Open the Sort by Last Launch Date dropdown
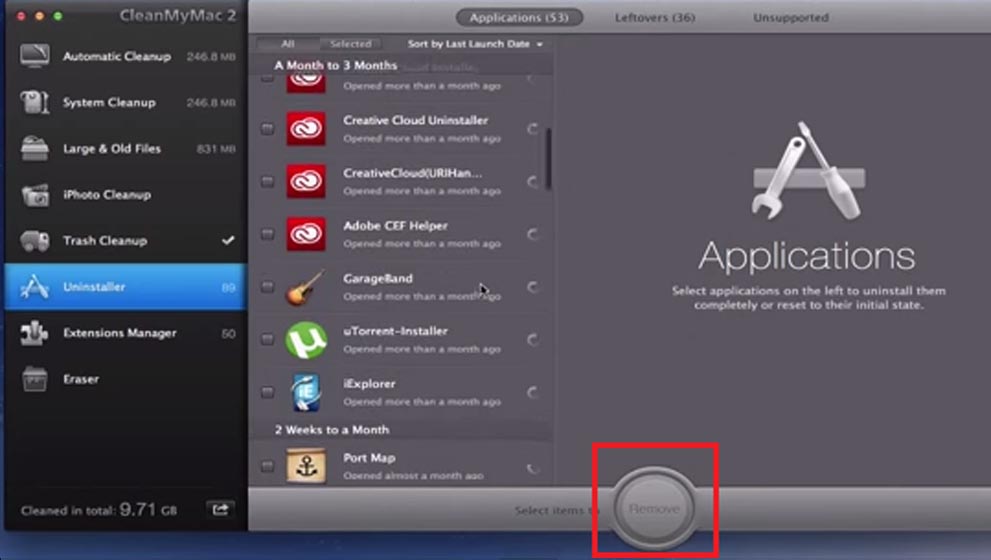991x560 pixels. (x=475, y=44)
